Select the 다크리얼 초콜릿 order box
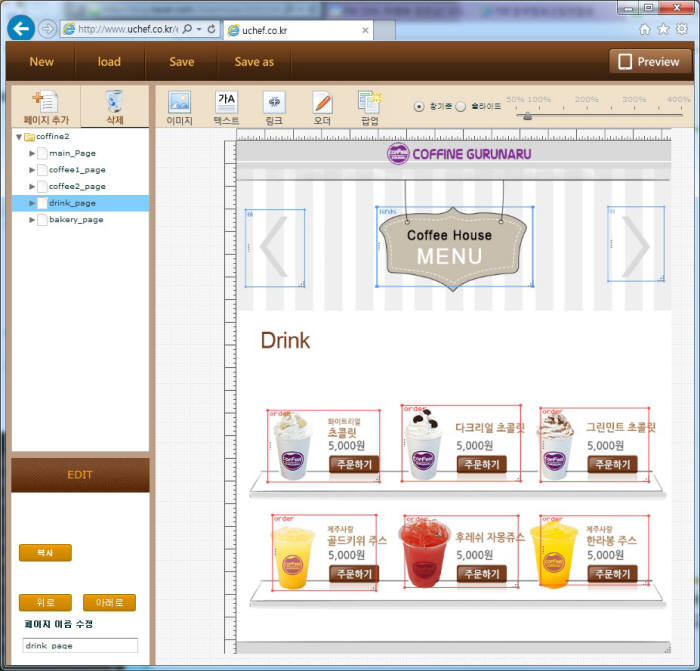The image size is (700, 671). [x=461, y=443]
